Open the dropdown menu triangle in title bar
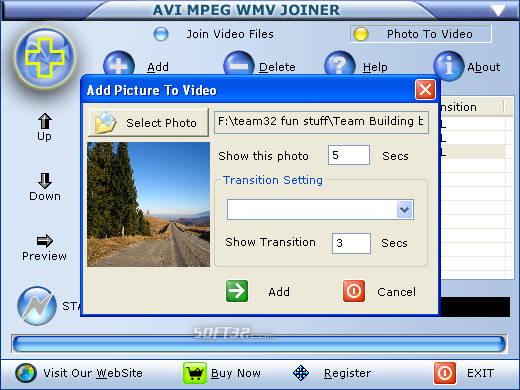The height and width of the screenshot is (390, 520). click(x=498, y=10)
